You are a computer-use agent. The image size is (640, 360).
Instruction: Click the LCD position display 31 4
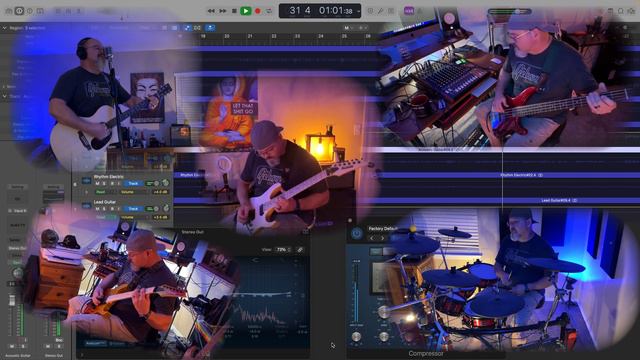pyautogui.click(x=300, y=11)
